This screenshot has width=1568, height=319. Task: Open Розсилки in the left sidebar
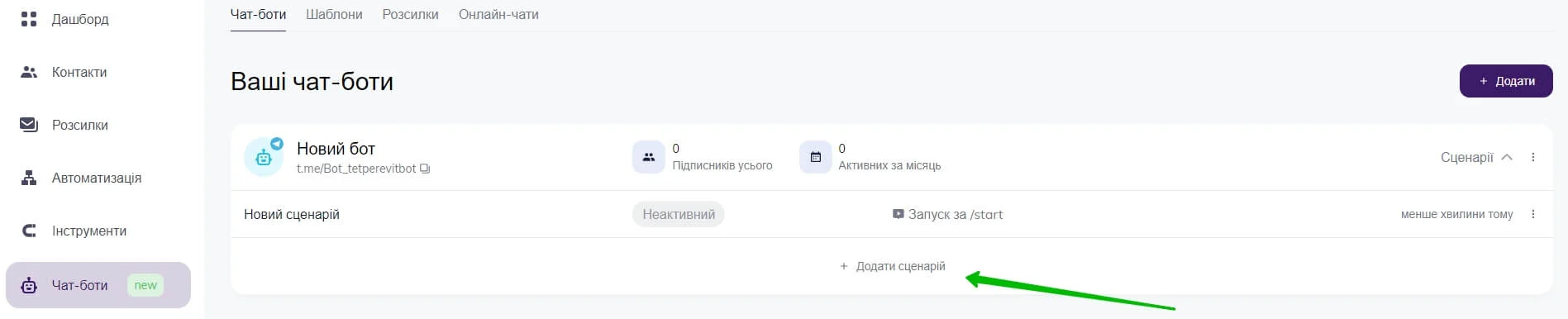79,125
